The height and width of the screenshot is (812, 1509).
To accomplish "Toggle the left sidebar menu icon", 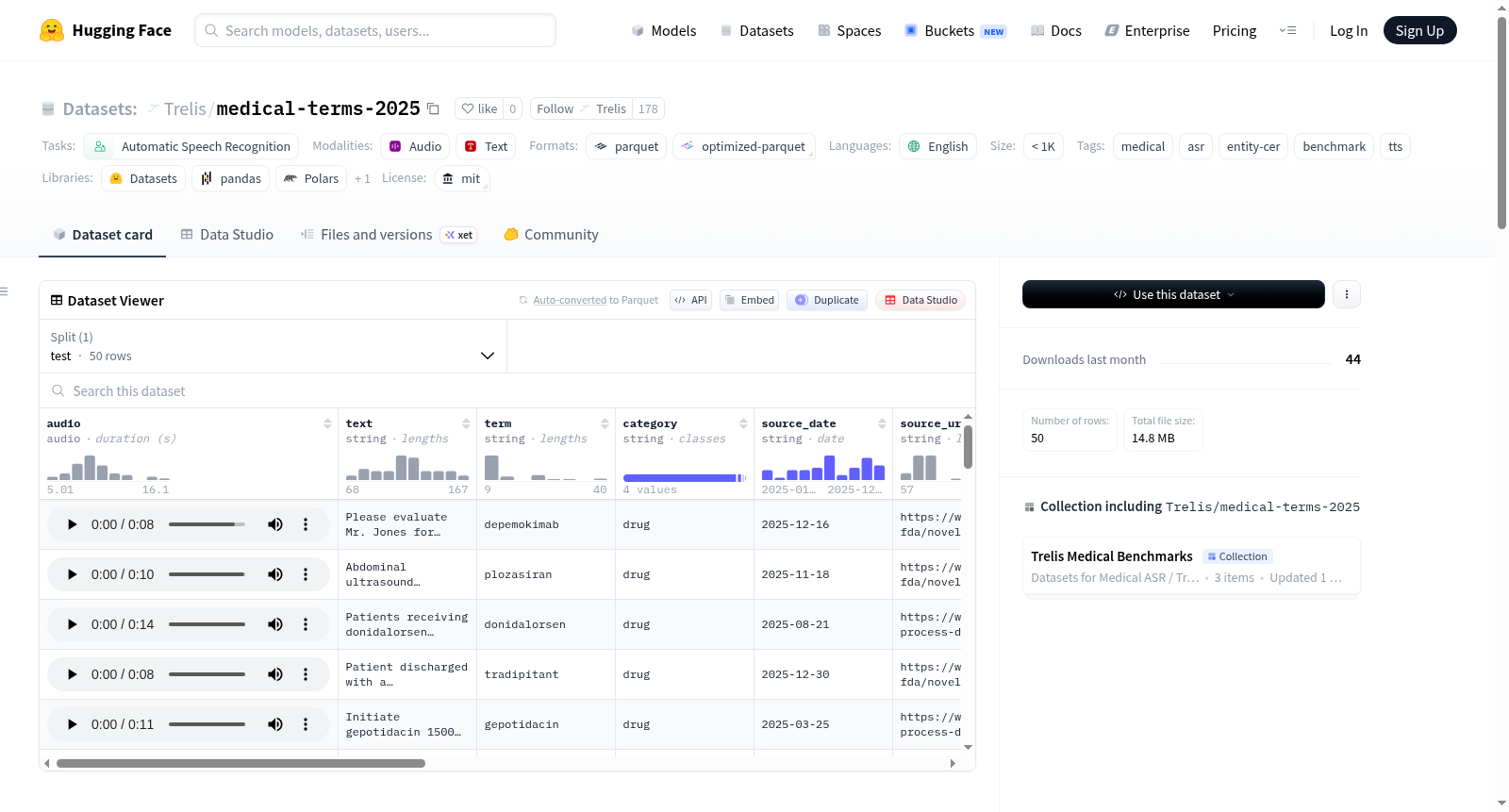I will point(4,291).
